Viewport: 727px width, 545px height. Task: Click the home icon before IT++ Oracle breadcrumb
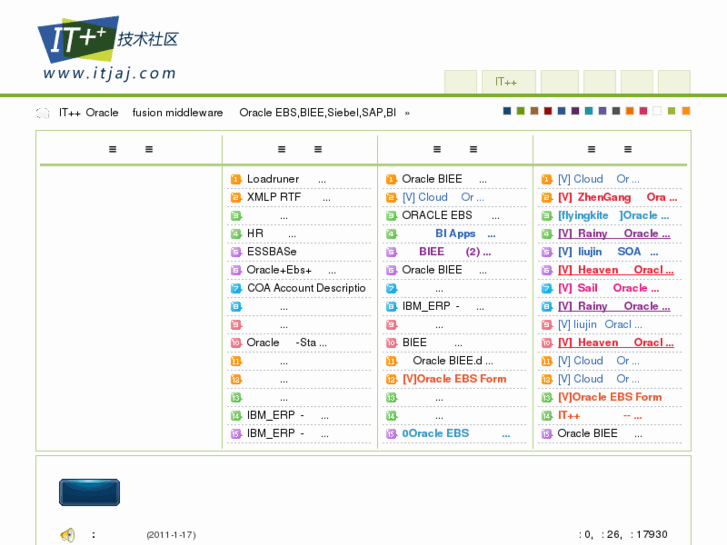tap(43, 113)
